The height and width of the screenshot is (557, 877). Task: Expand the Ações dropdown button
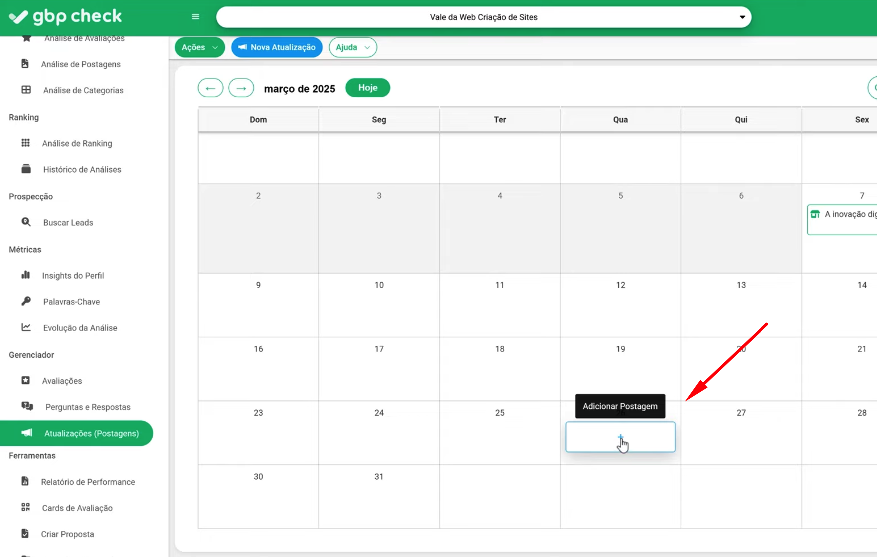[200, 48]
